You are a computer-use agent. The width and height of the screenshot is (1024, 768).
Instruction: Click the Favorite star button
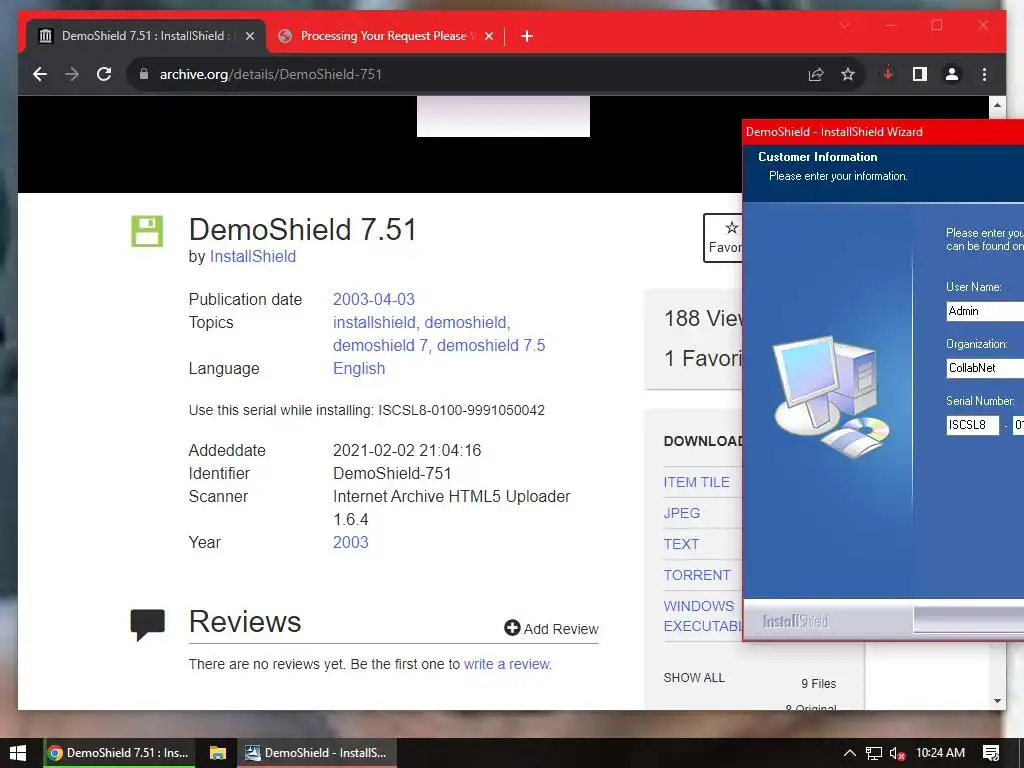pyautogui.click(x=723, y=238)
